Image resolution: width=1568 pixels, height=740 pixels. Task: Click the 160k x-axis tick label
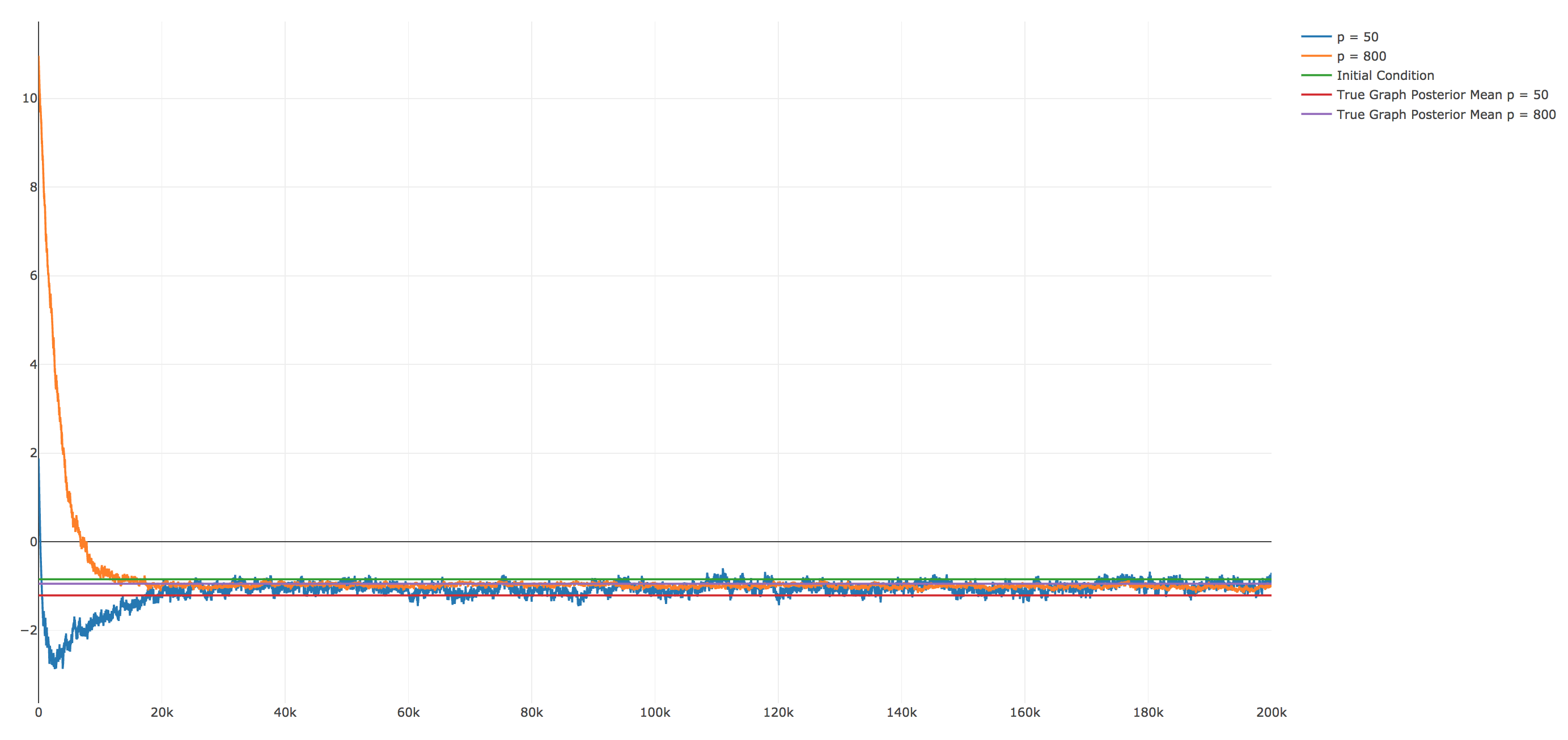[1024, 713]
